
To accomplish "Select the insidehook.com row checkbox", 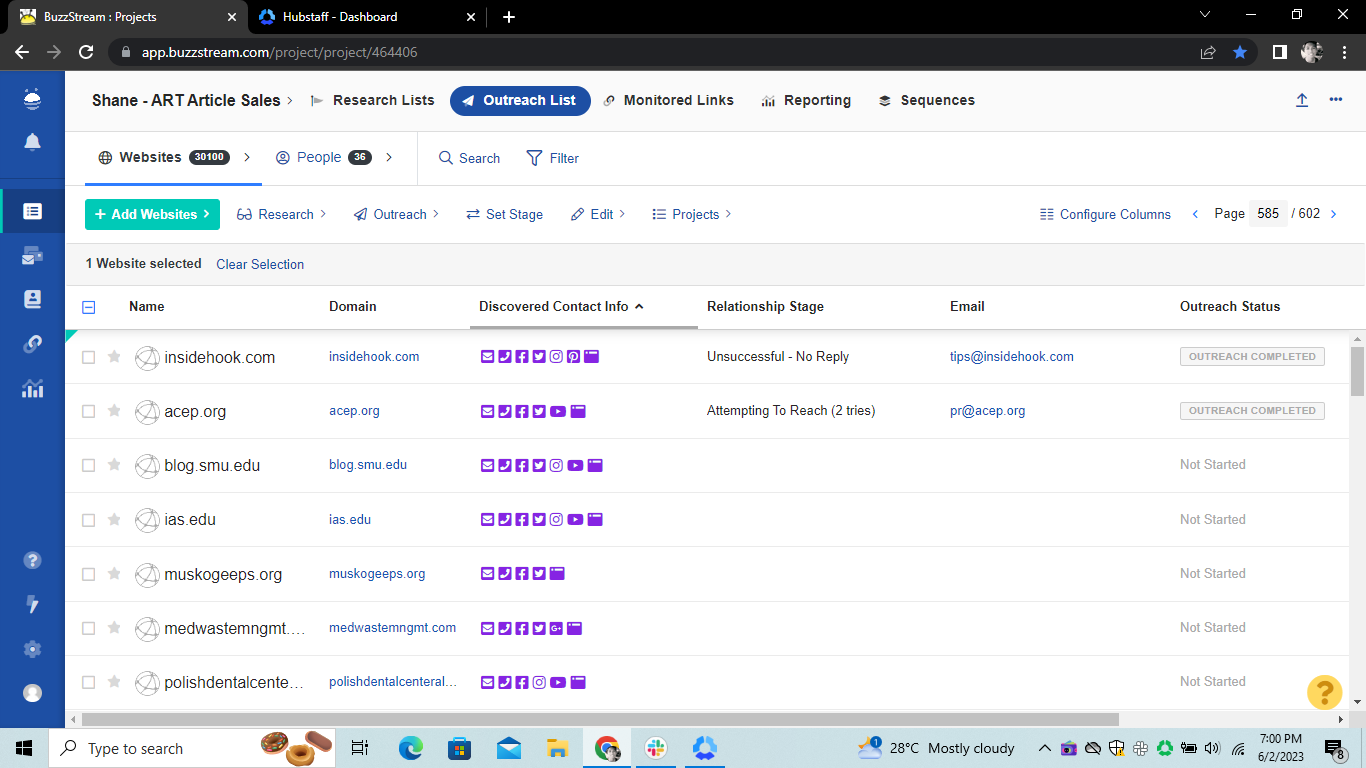I will click(88, 357).
